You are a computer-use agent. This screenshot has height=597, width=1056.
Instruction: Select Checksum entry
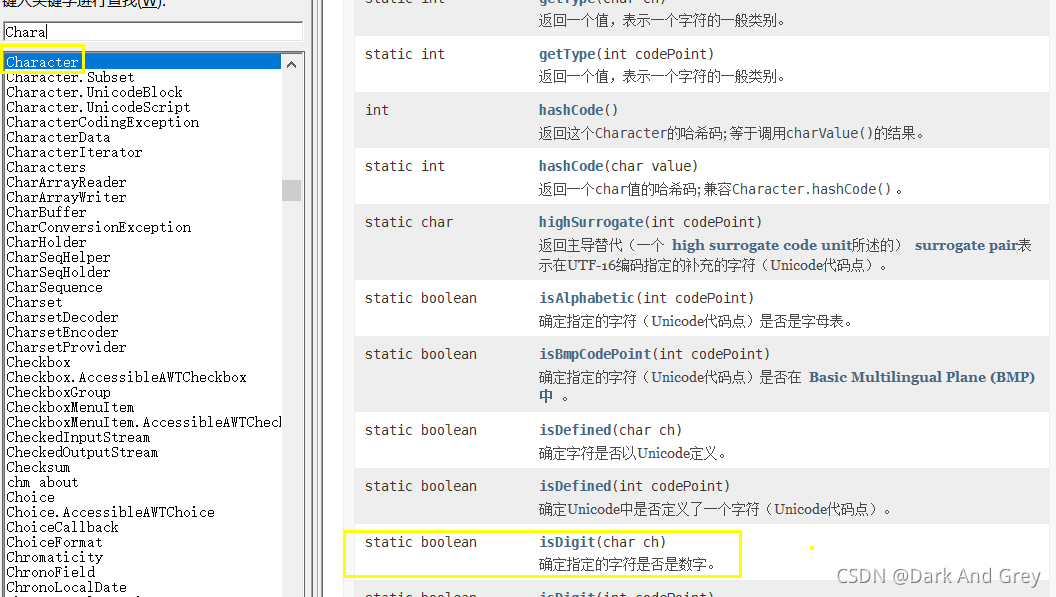pyautogui.click(x=38, y=467)
